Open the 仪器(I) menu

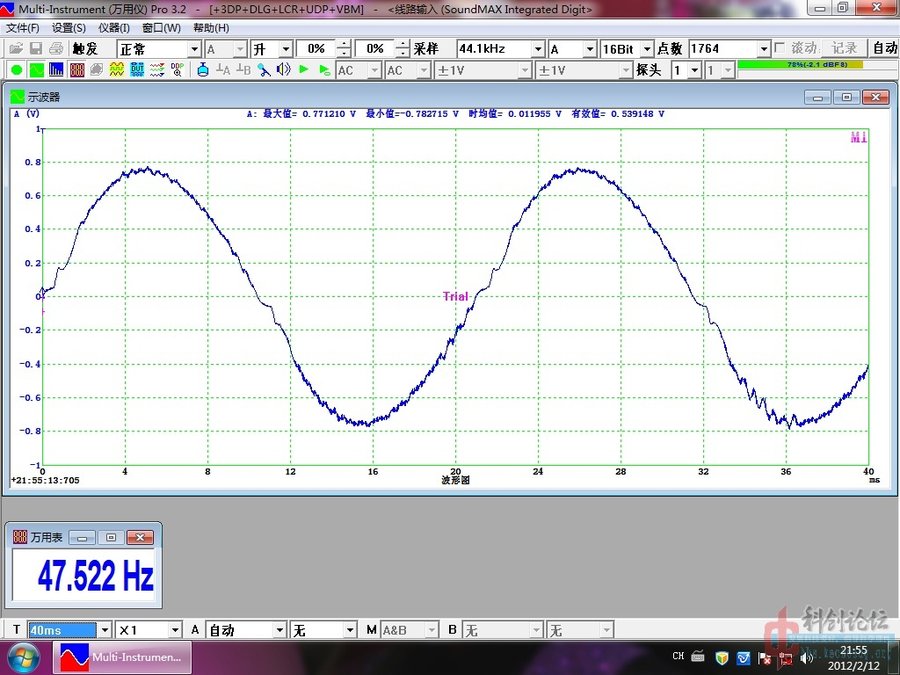pos(114,28)
